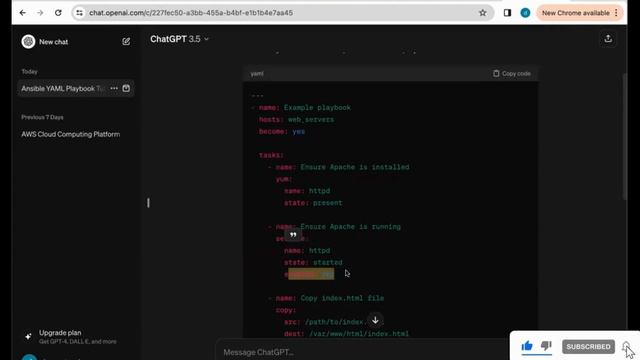
Task: Click the 'Copy index.html file' text
Action: coord(342,298)
